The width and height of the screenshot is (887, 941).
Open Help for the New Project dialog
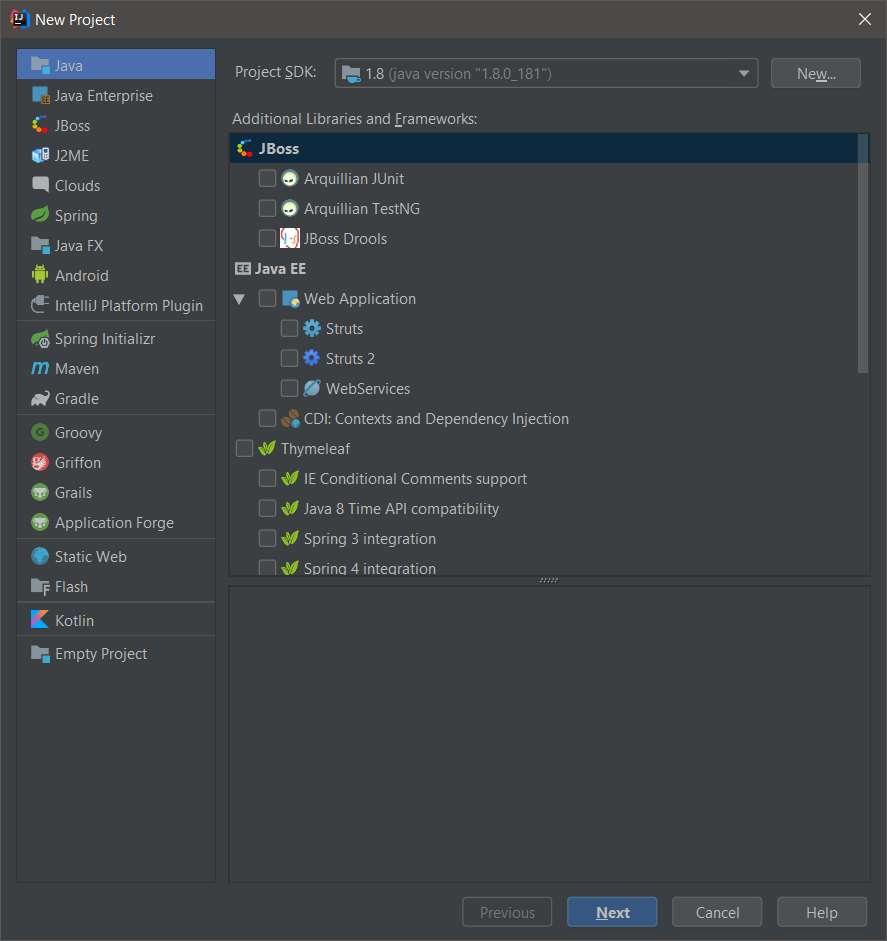coord(822,912)
